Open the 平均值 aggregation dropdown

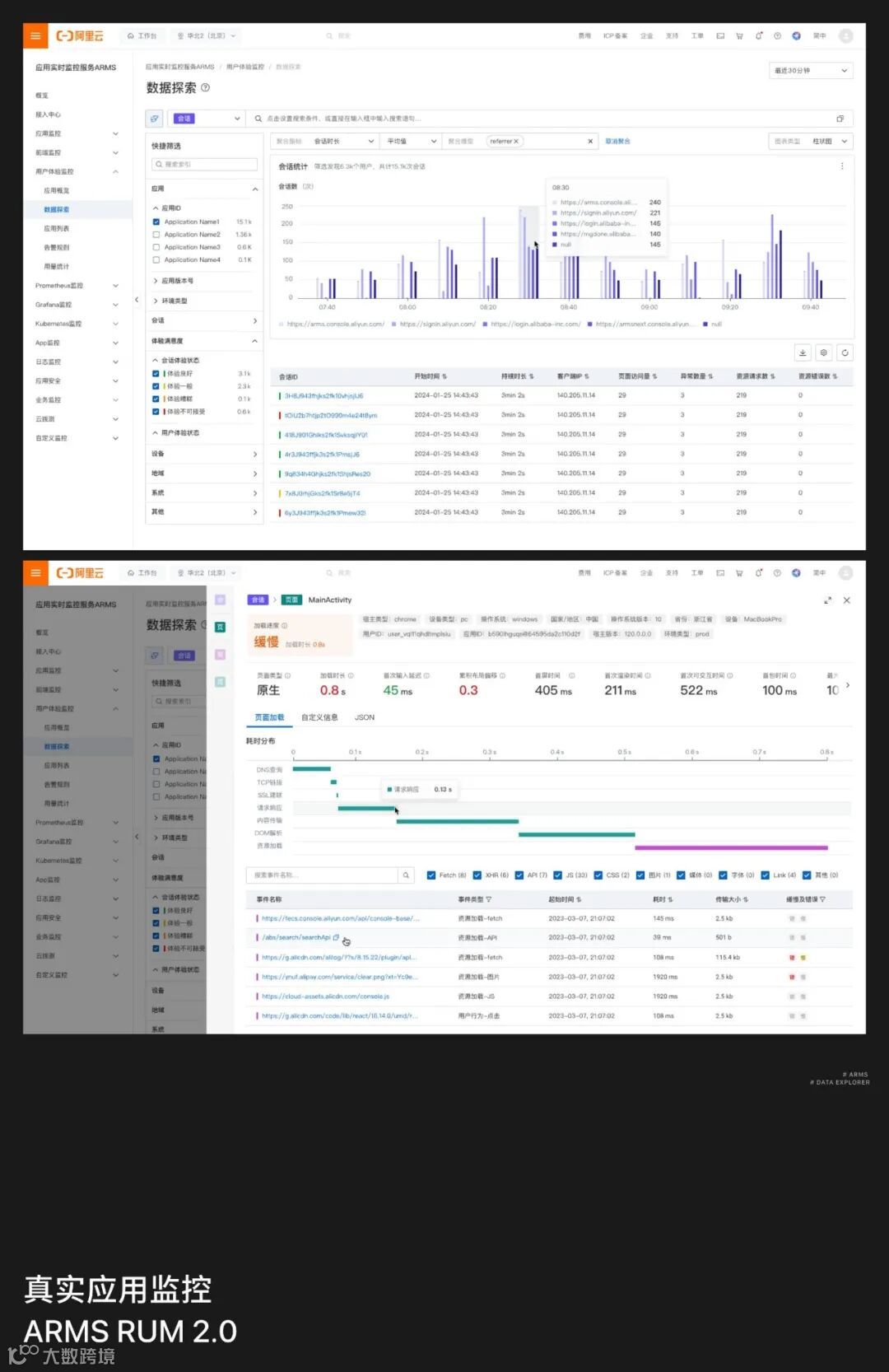tap(411, 141)
